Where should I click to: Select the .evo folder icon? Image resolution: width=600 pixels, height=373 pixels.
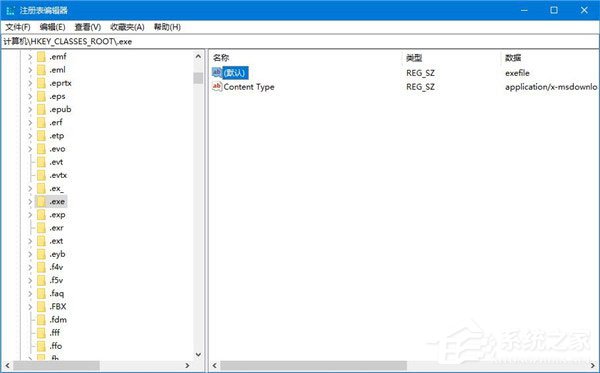click(x=41, y=149)
